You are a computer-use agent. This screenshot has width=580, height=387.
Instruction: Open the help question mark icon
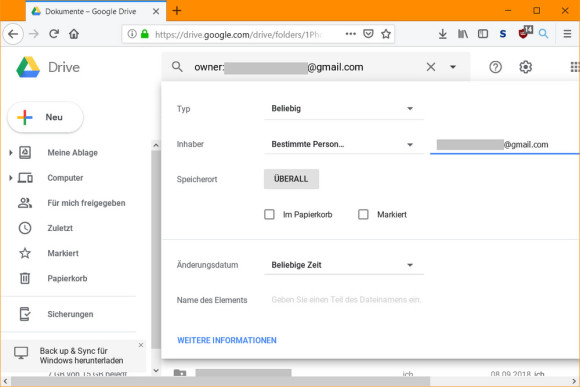495,67
